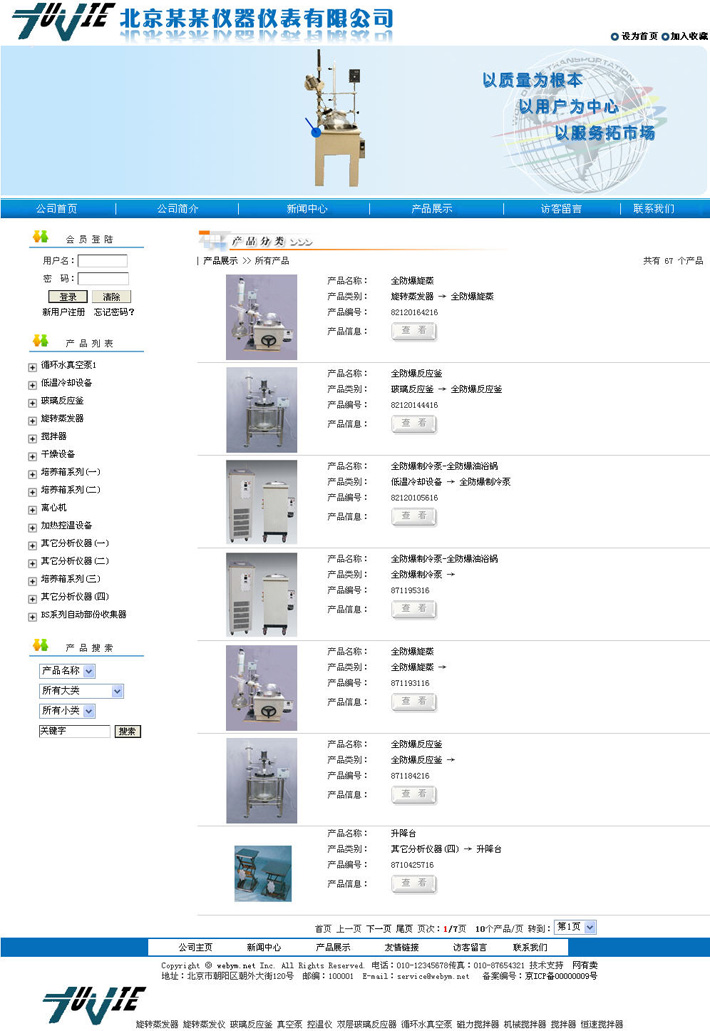Expand the 搅拌器 category

[32, 439]
